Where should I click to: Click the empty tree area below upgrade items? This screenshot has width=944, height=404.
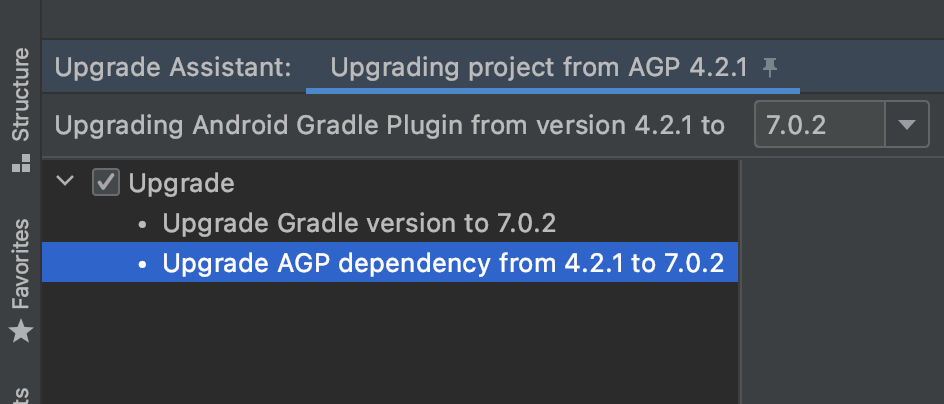coord(390,340)
